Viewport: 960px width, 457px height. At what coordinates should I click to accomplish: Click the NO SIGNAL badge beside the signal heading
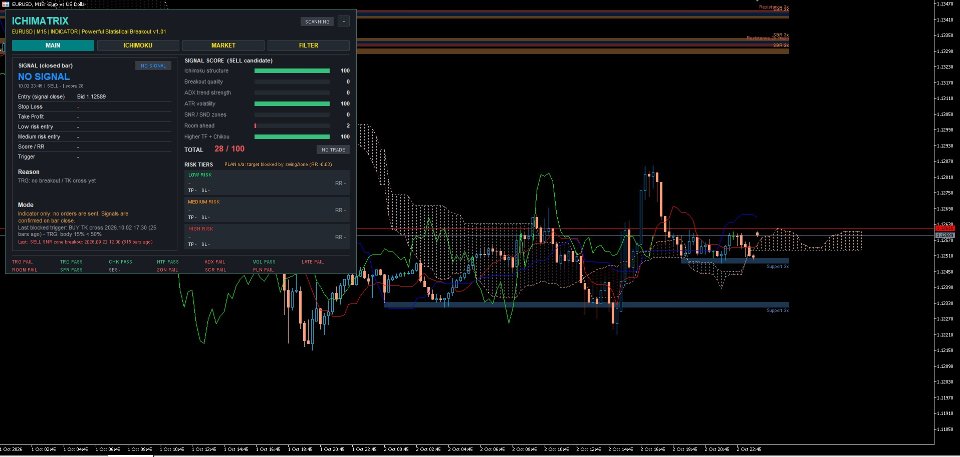click(x=153, y=66)
